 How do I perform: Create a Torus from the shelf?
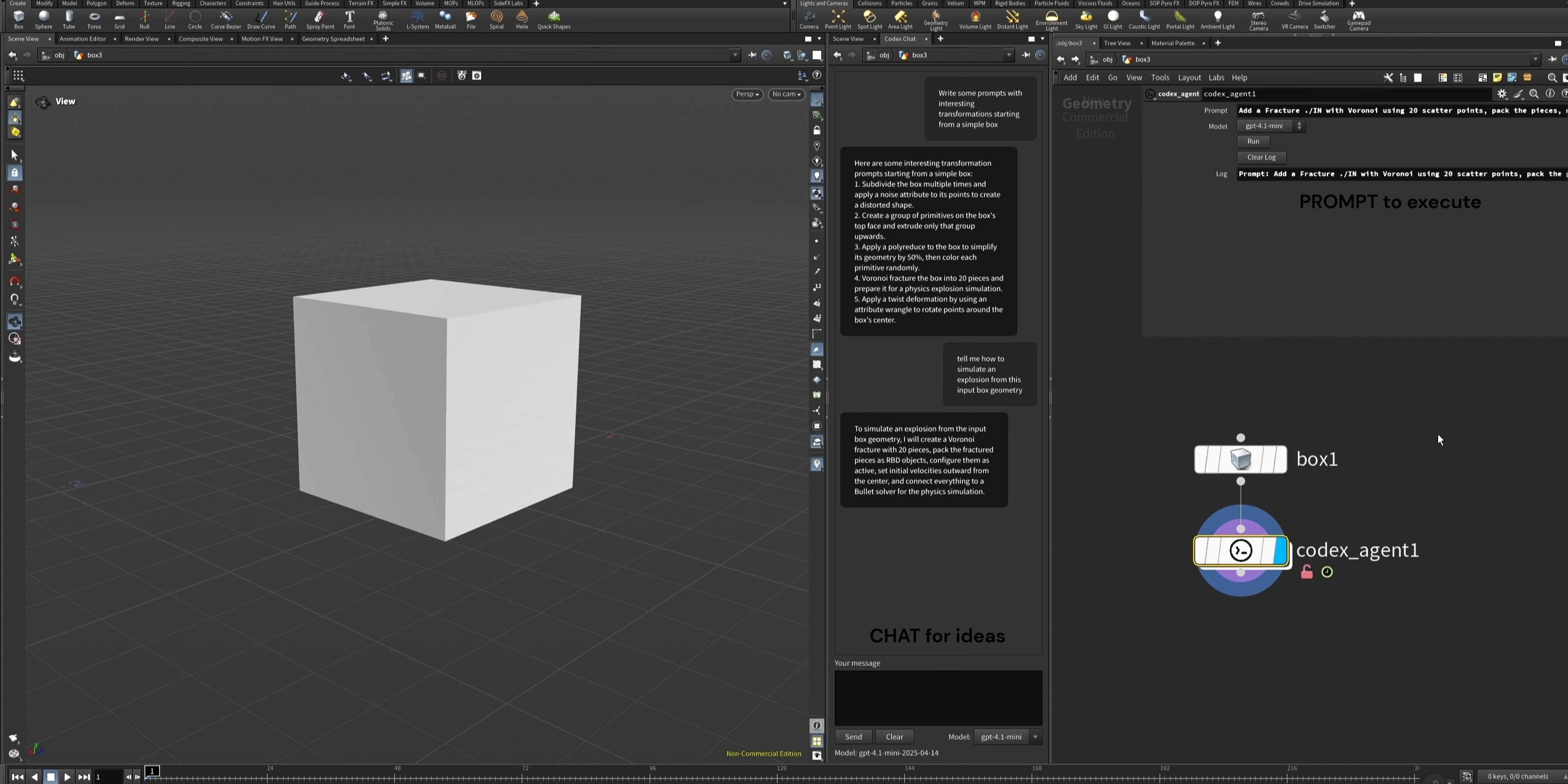point(94,19)
